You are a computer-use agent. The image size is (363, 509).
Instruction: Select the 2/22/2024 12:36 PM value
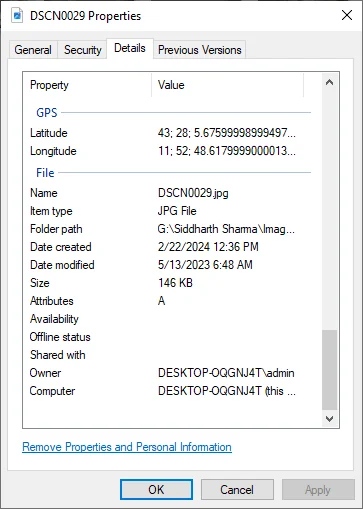click(208, 247)
